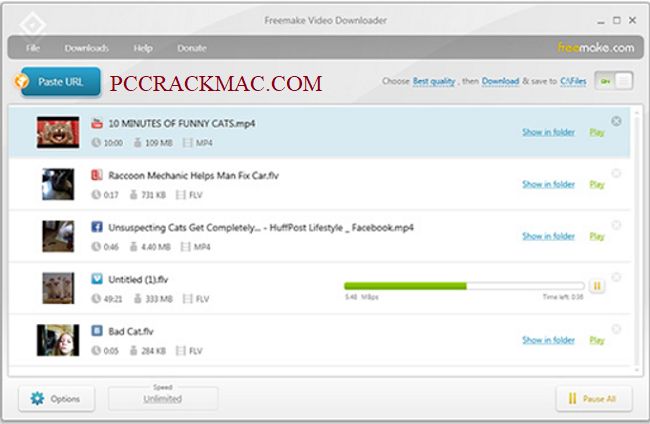This screenshot has width=650, height=424.
Task: Switch the one-click mode toggle to off side
Action: (623, 82)
